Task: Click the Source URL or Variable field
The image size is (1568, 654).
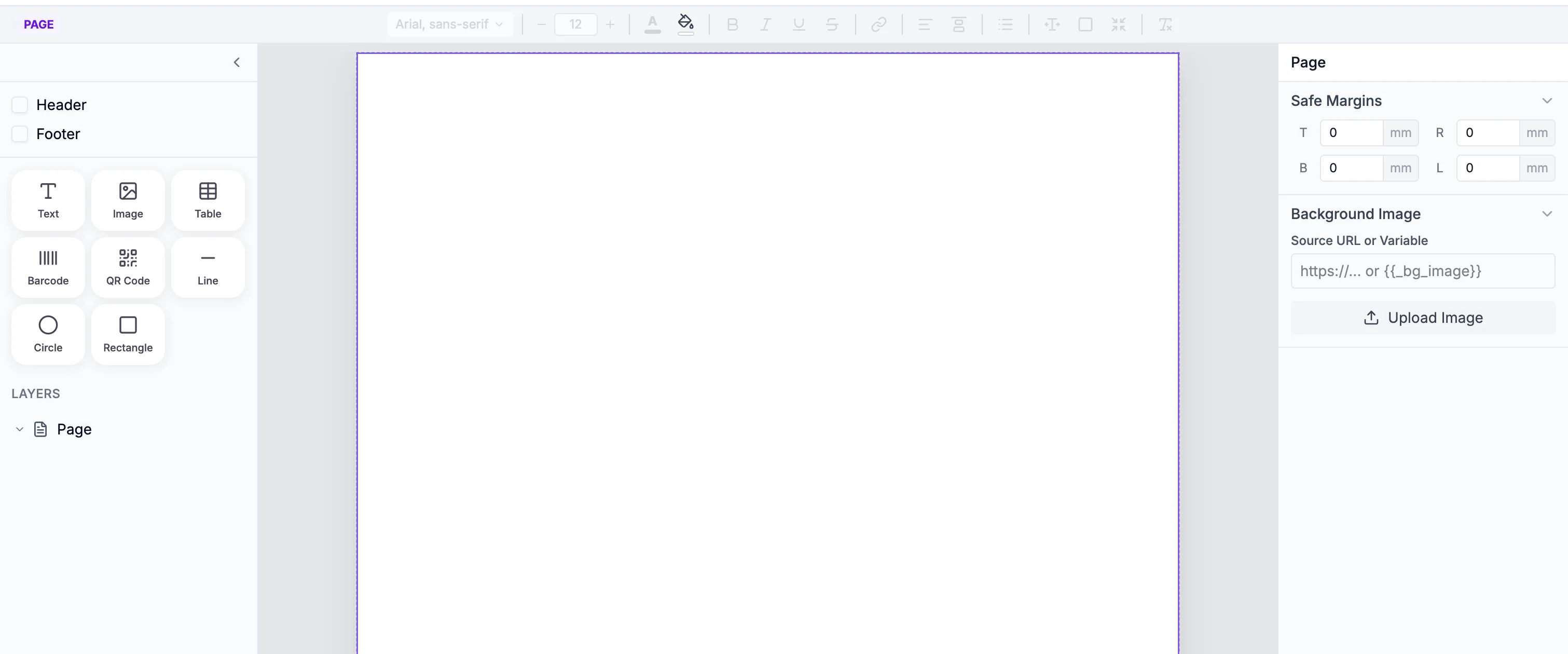Action: coord(1423,271)
